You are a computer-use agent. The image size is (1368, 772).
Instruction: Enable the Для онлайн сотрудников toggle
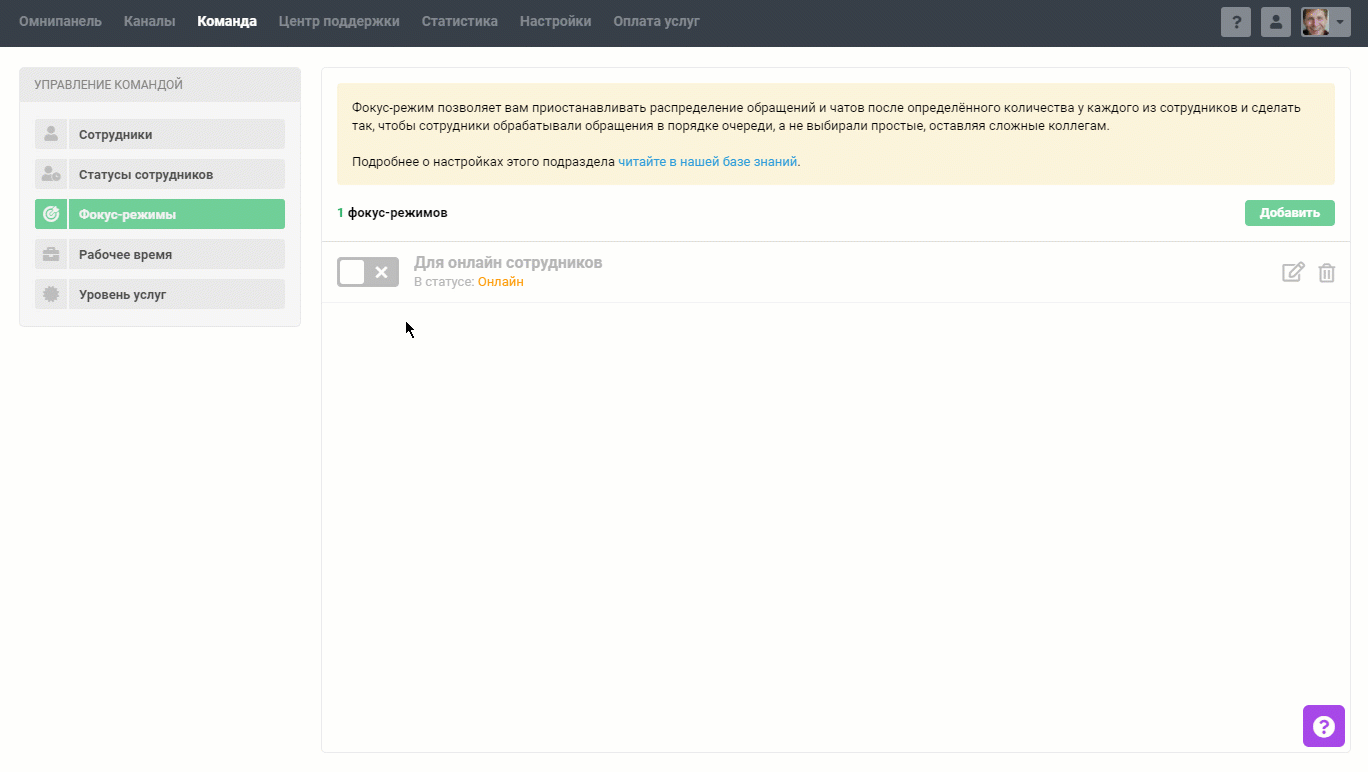coord(367,272)
